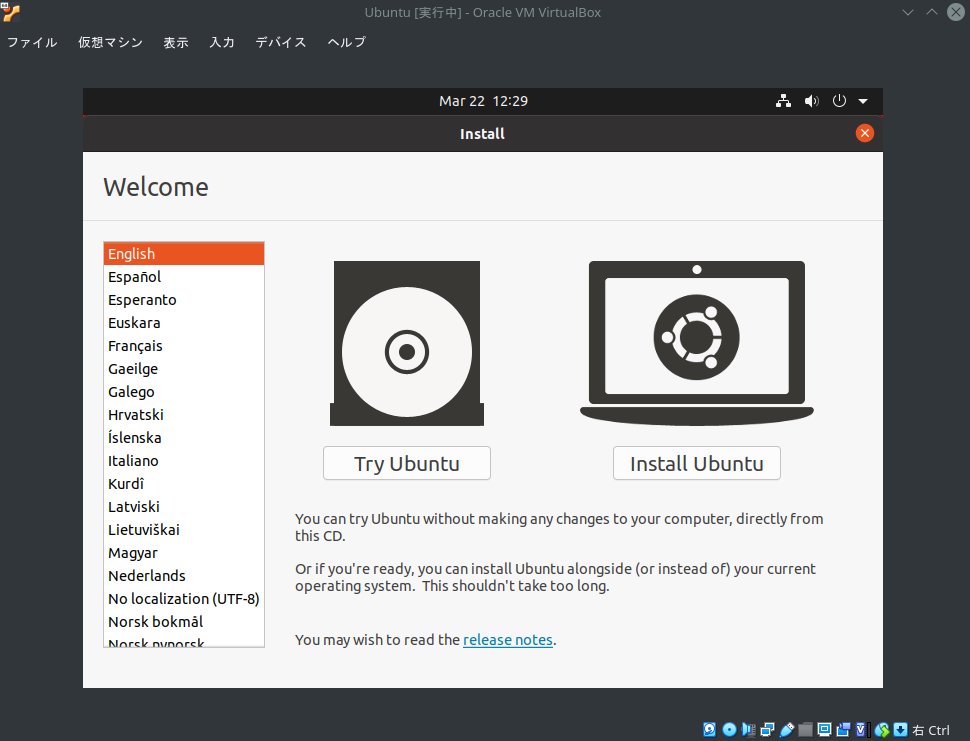Select No localization (UTF-8) in the list
This screenshot has height=741, width=970.
pyautogui.click(x=184, y=599)
